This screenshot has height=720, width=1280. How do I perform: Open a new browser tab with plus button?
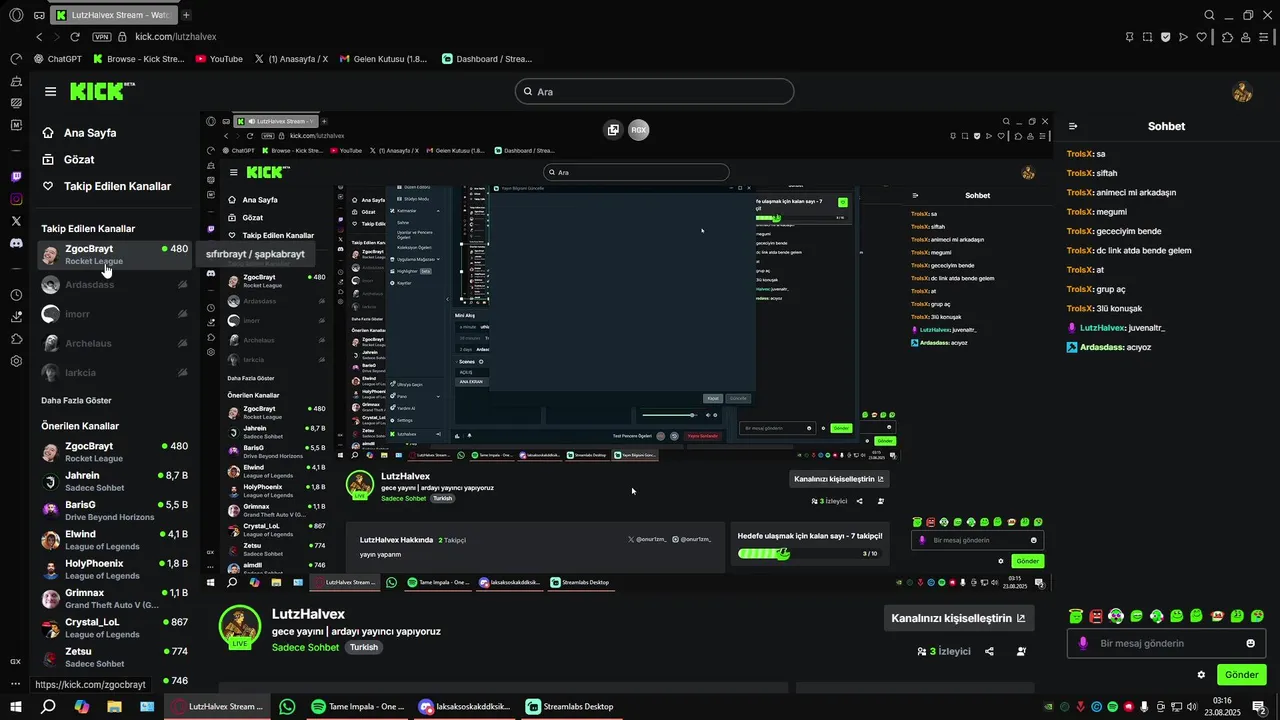(186, 15)
